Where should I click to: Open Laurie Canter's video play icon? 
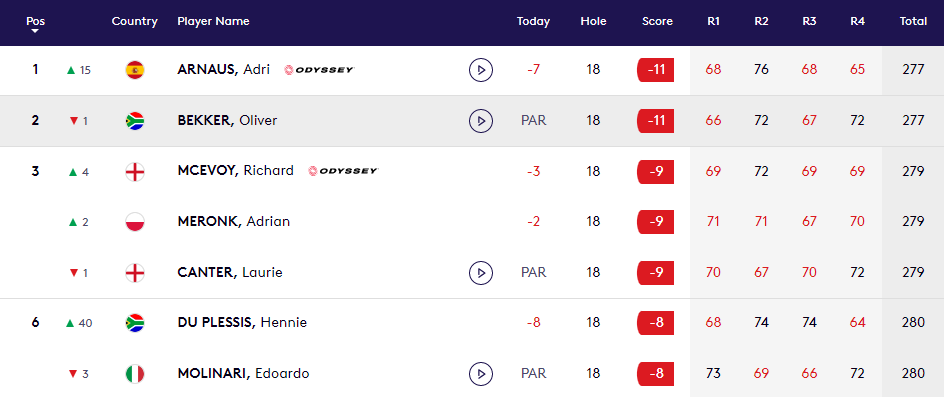point(480,273)
